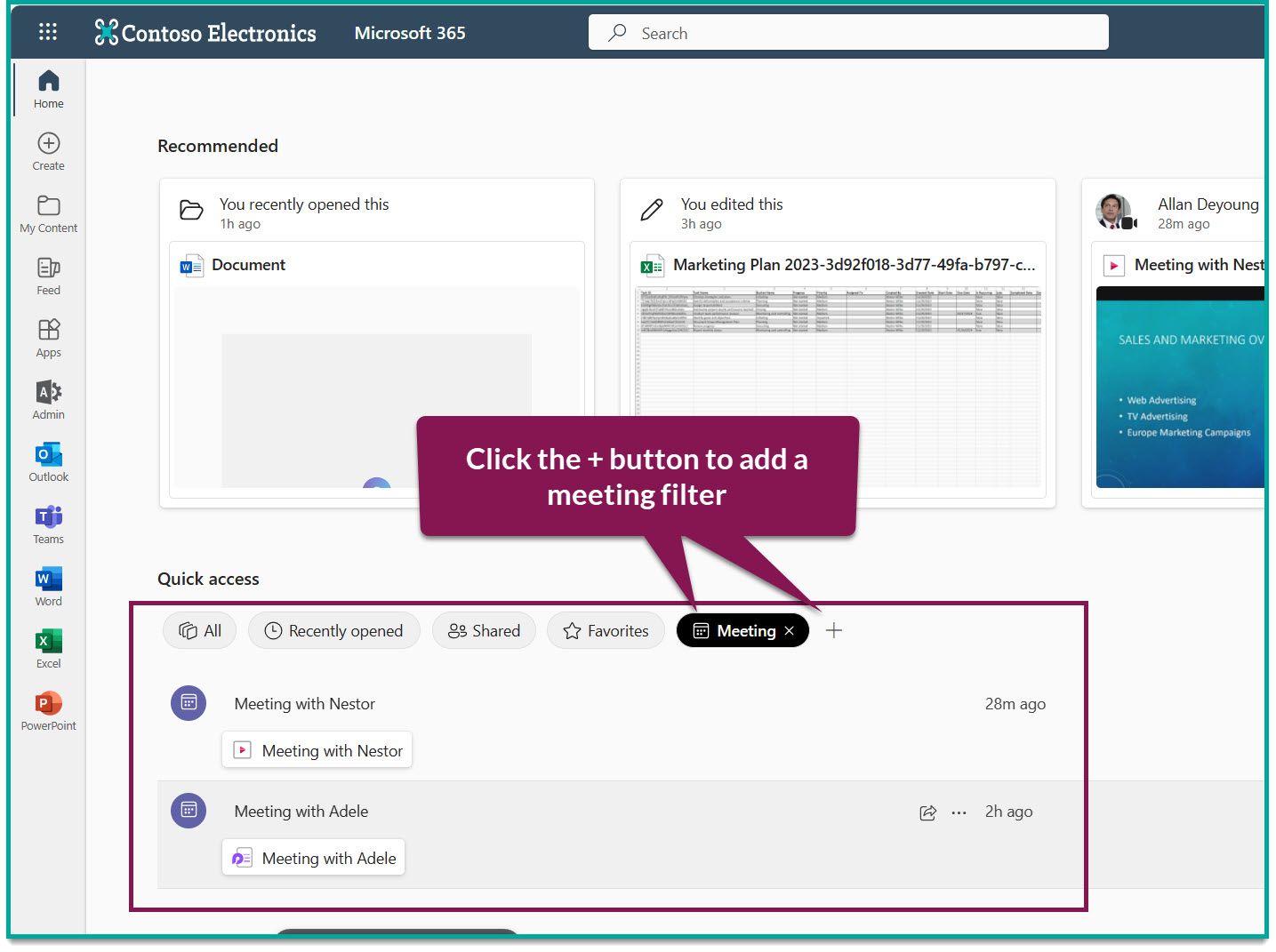Open the Meeting with Nestor recording
The width and height of the screenshot is (1276, 952).
click(x=317, y=749)
